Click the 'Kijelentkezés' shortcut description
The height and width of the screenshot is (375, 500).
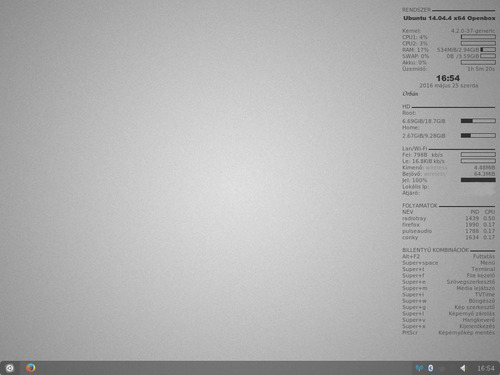(x=477, y=326)
